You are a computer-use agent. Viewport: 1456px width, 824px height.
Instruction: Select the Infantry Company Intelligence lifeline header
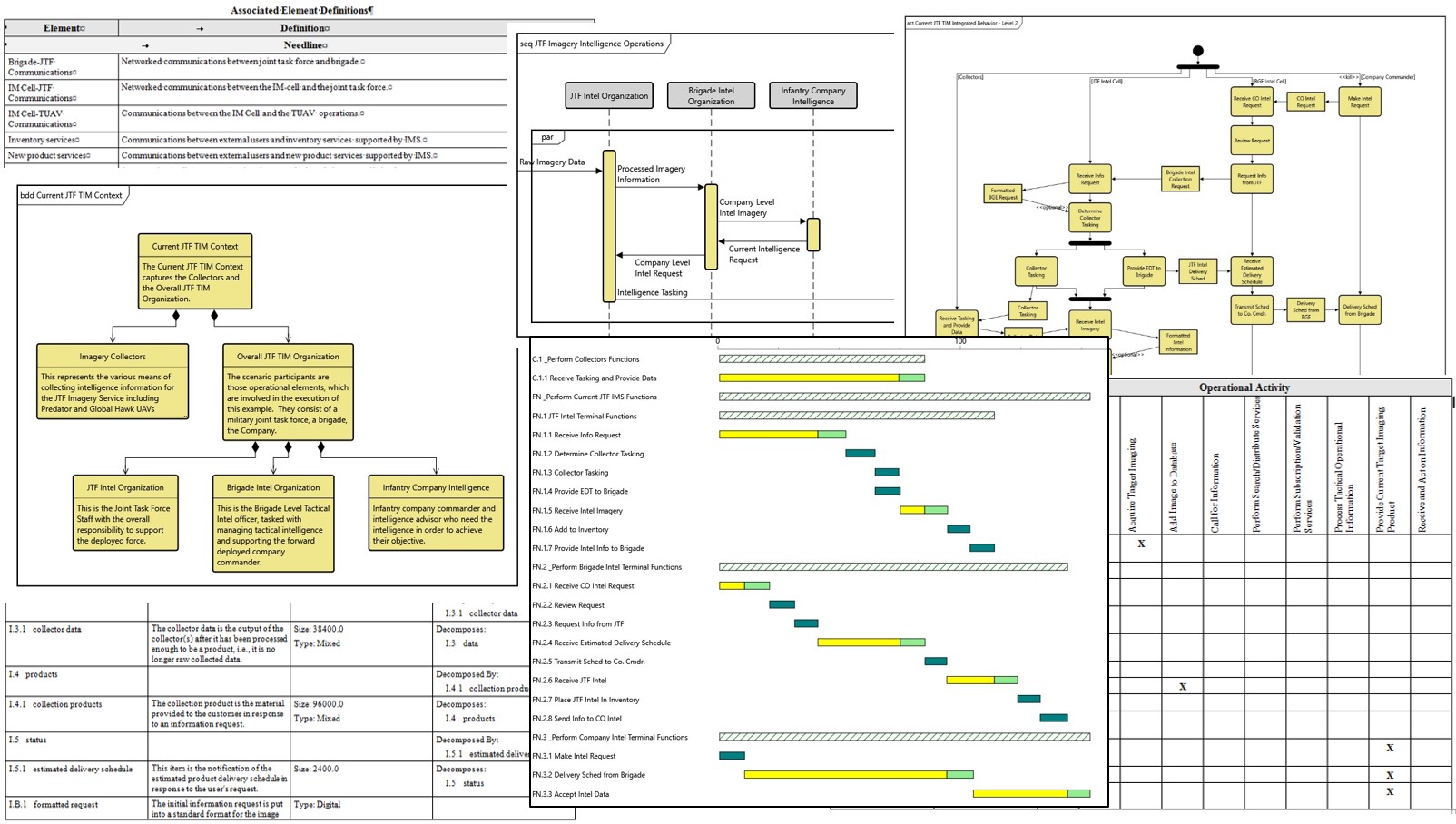[812, 96]
